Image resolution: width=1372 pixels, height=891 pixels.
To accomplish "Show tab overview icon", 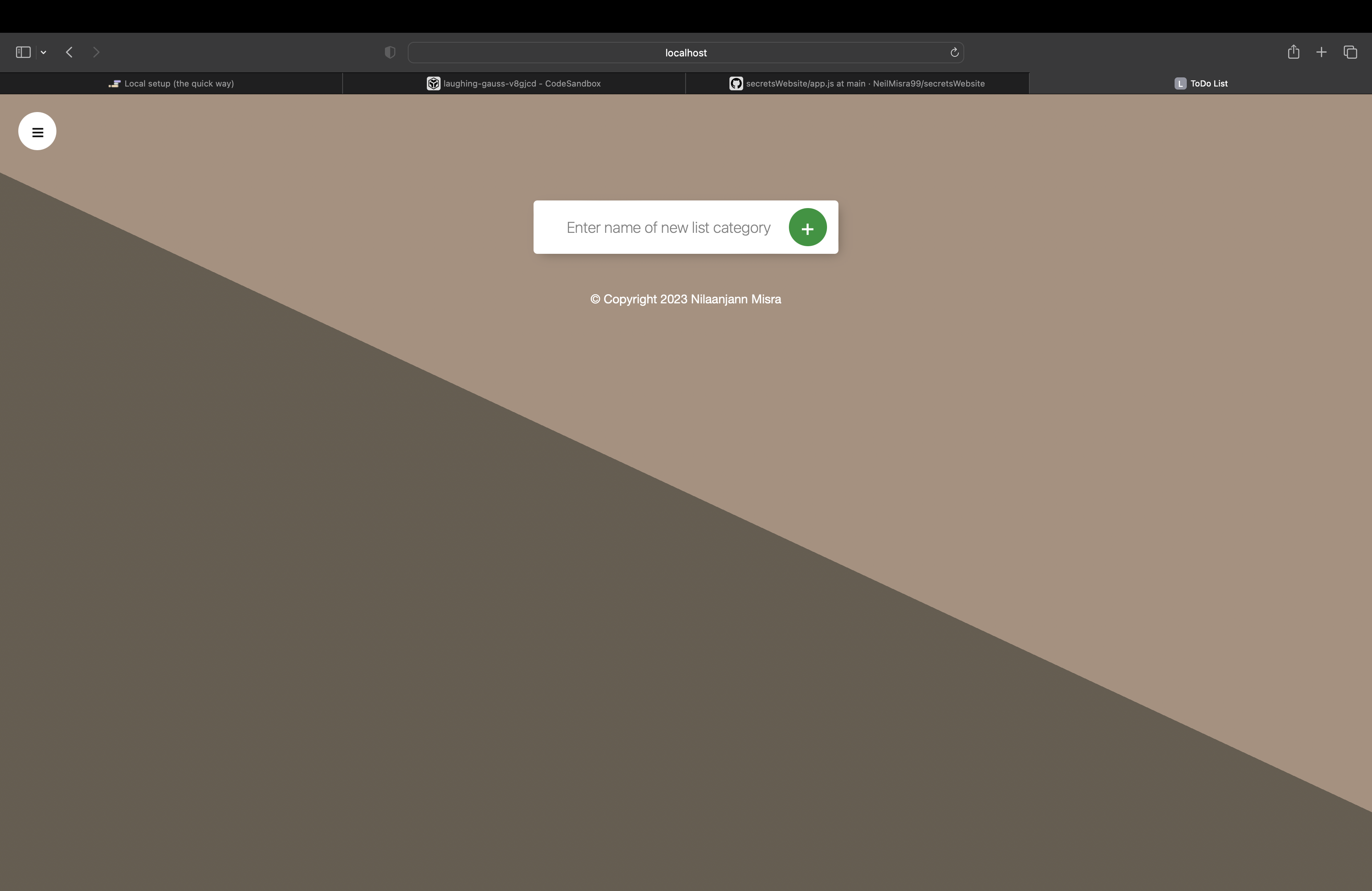I will point(1350,53).
